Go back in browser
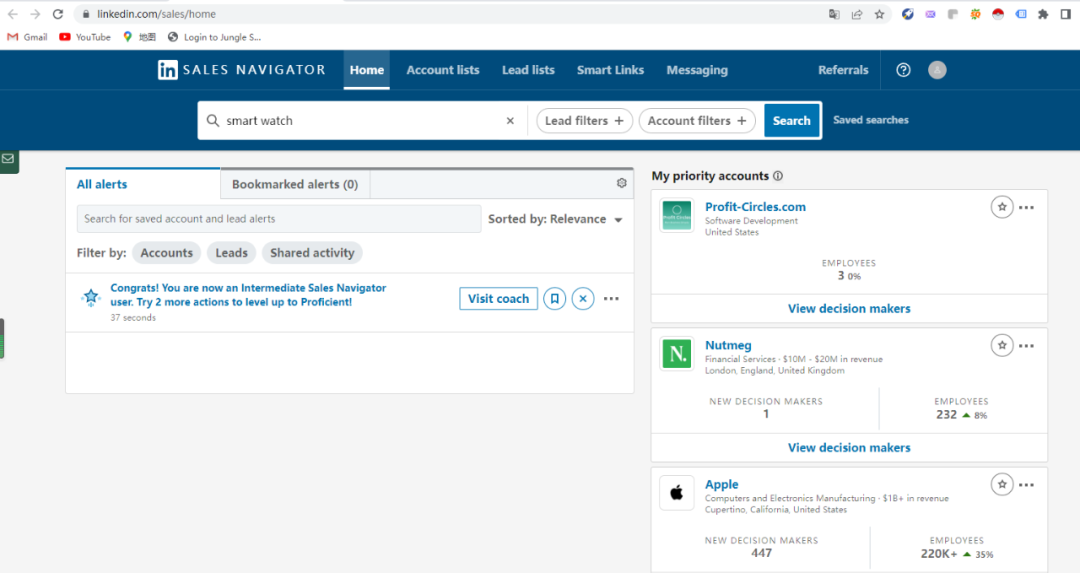Screen dimensions: 1080x573 tap(12, 14)
